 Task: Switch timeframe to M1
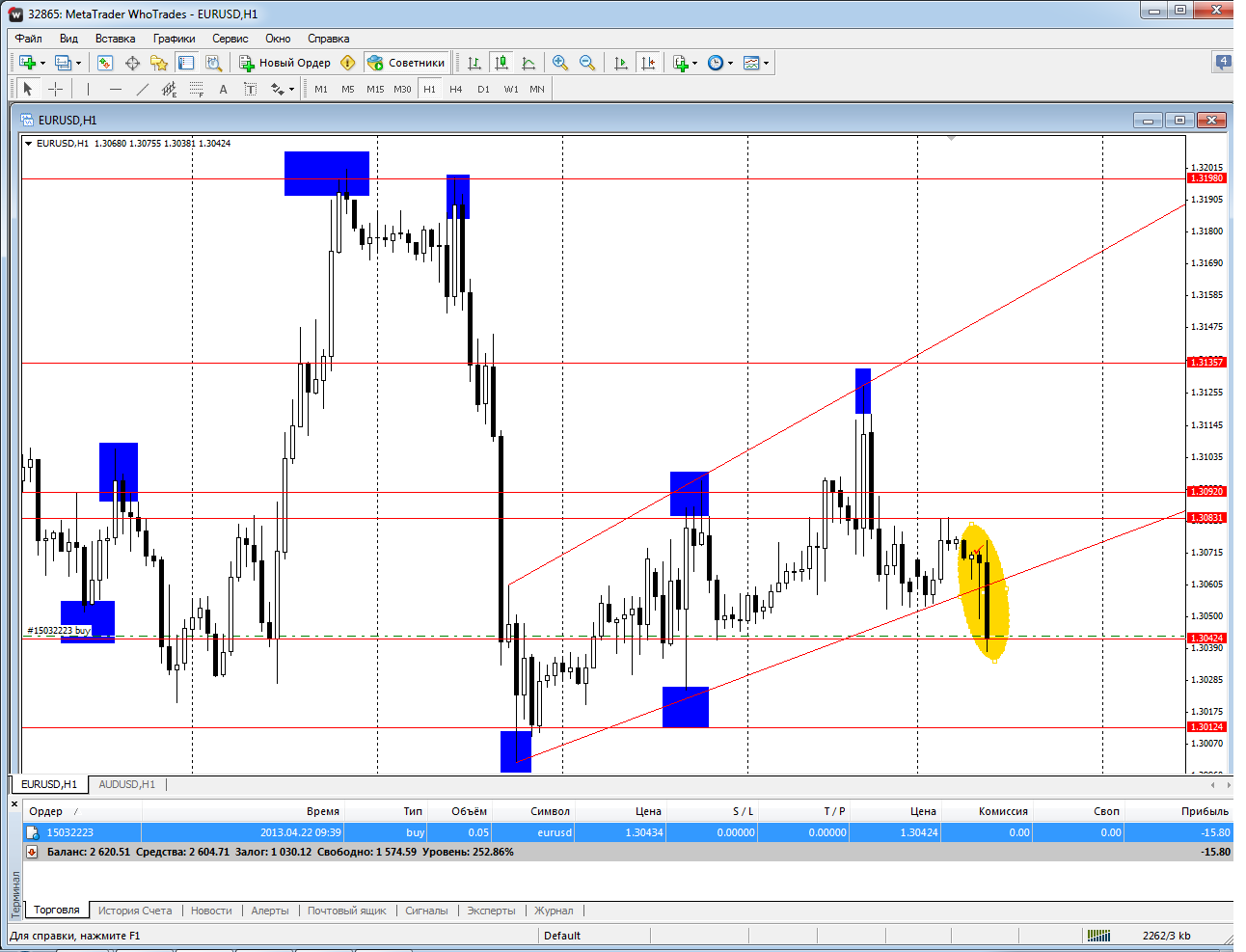point(321,89)
